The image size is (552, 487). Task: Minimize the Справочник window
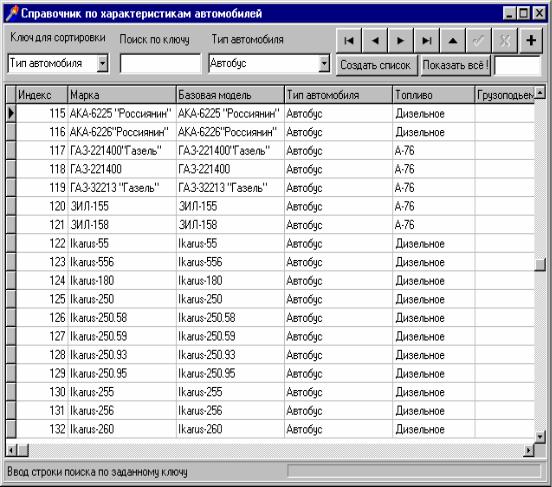[509, 13]
